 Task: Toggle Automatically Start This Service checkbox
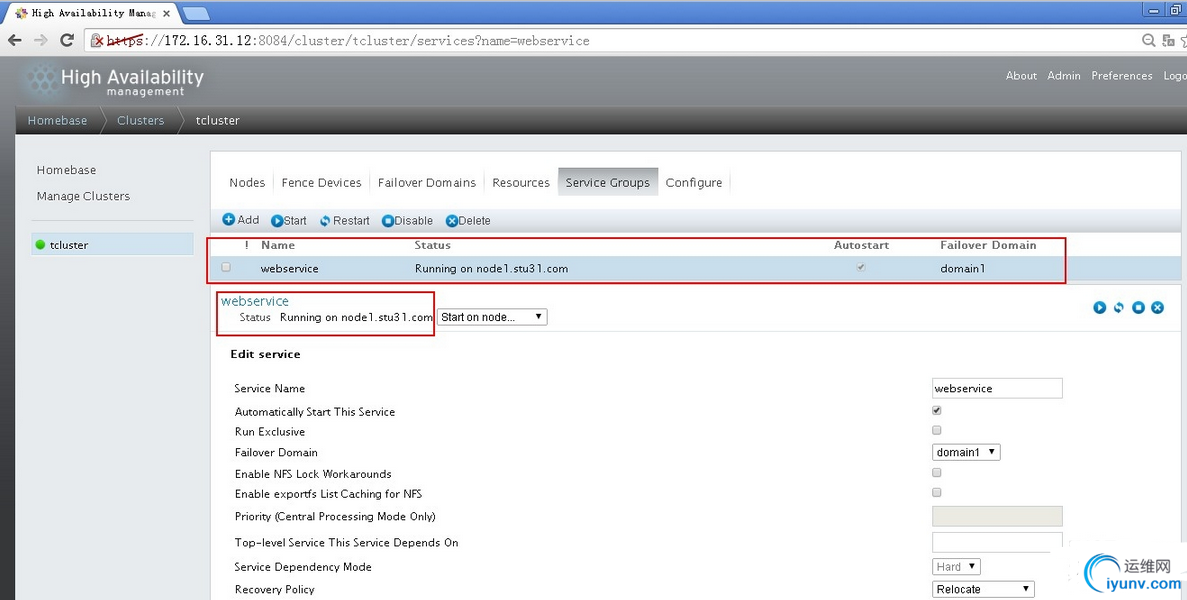click(x=936, y=410)
